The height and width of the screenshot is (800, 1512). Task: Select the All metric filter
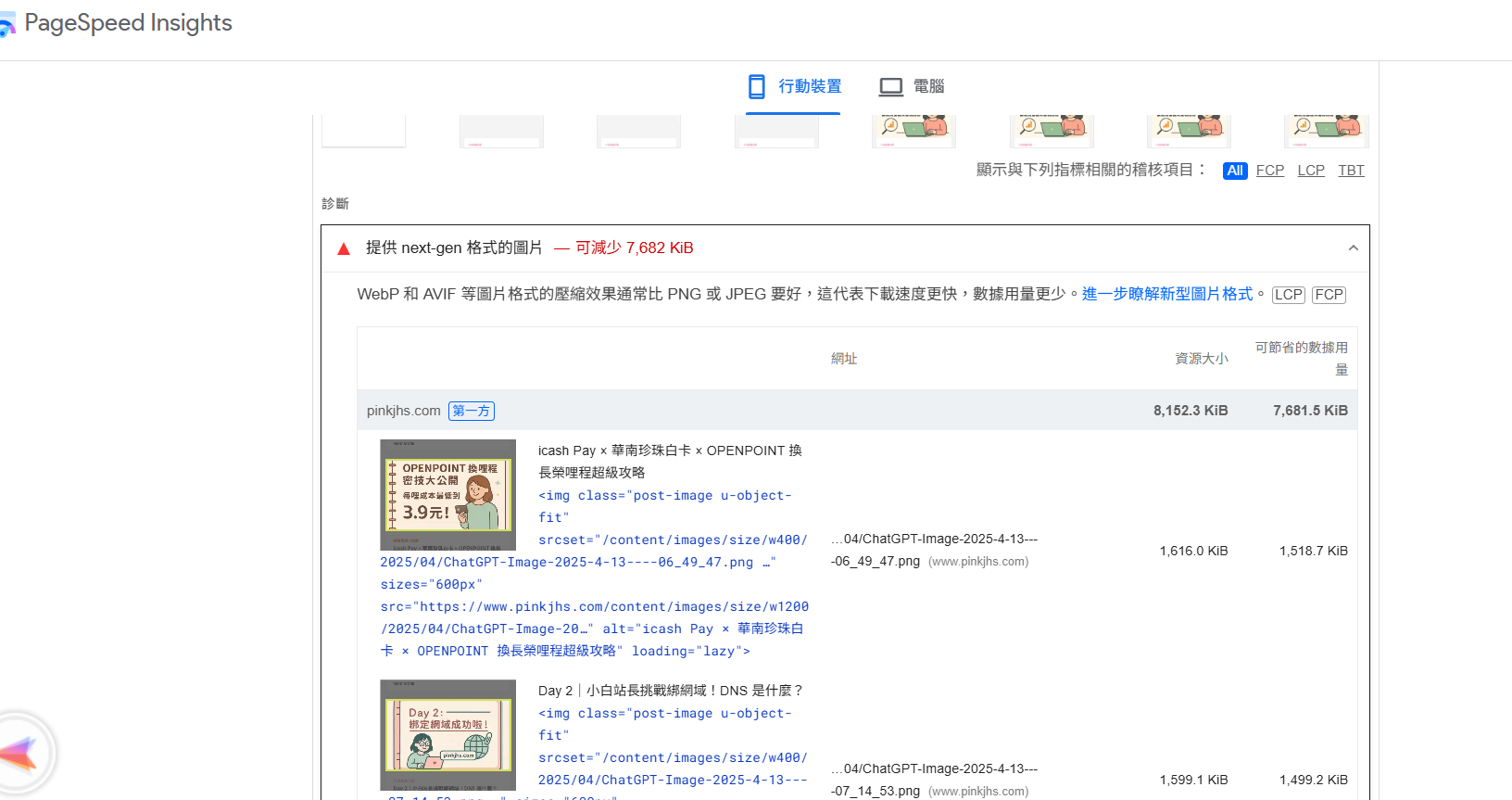coord(1235,171)
